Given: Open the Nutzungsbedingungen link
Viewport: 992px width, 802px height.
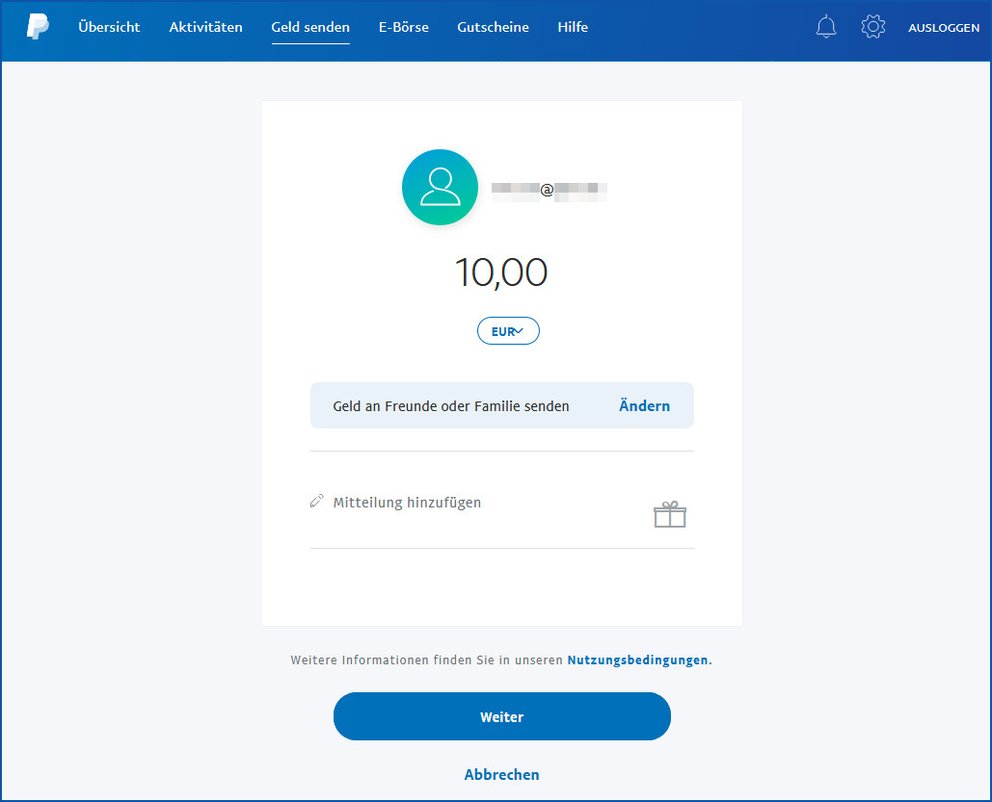Looking at the screenshot, I should (x=638, y=660).
